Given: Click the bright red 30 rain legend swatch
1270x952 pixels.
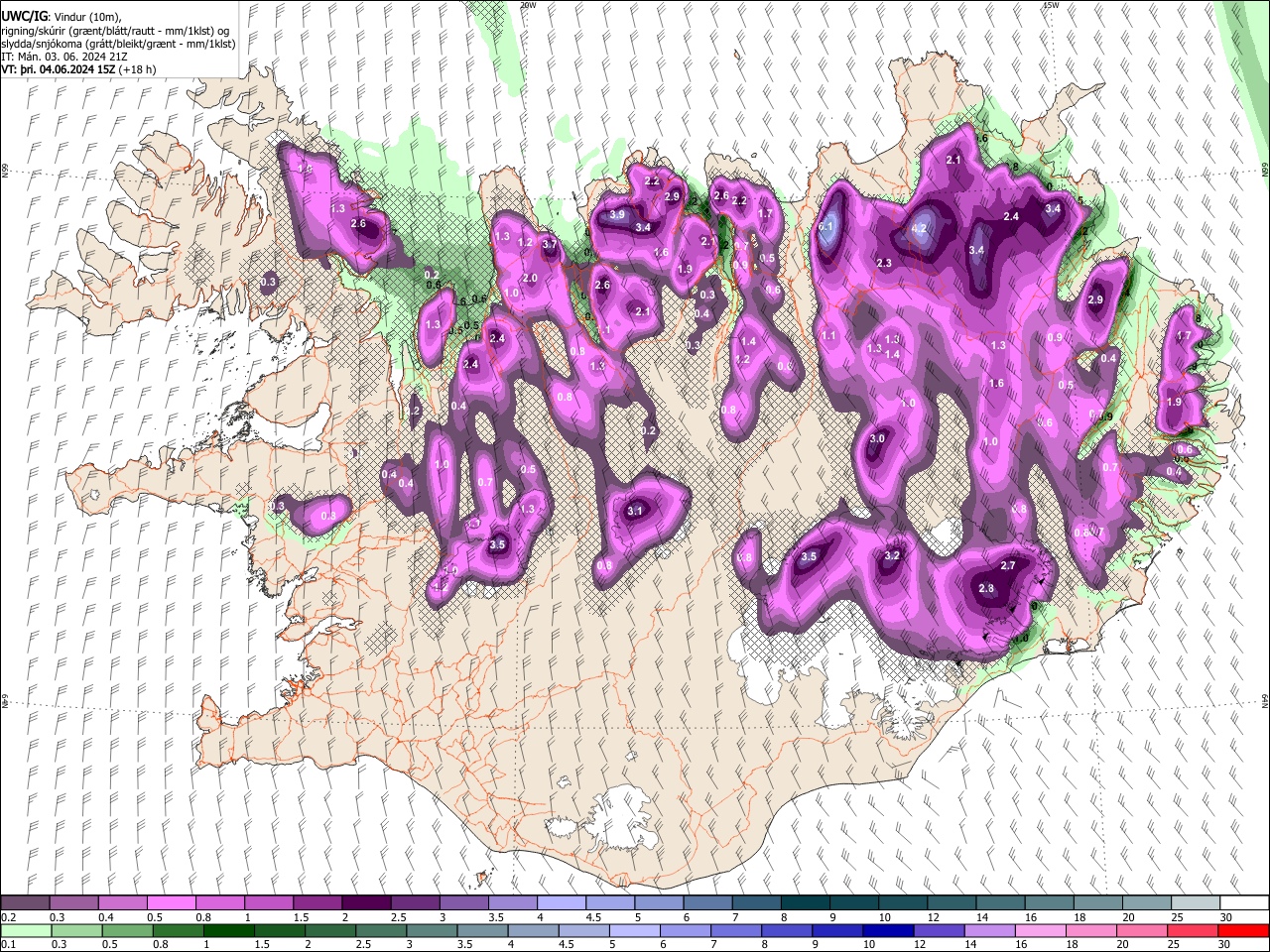Looking at the screenshot, I should pyautogui.click(x=1243, y=930).
